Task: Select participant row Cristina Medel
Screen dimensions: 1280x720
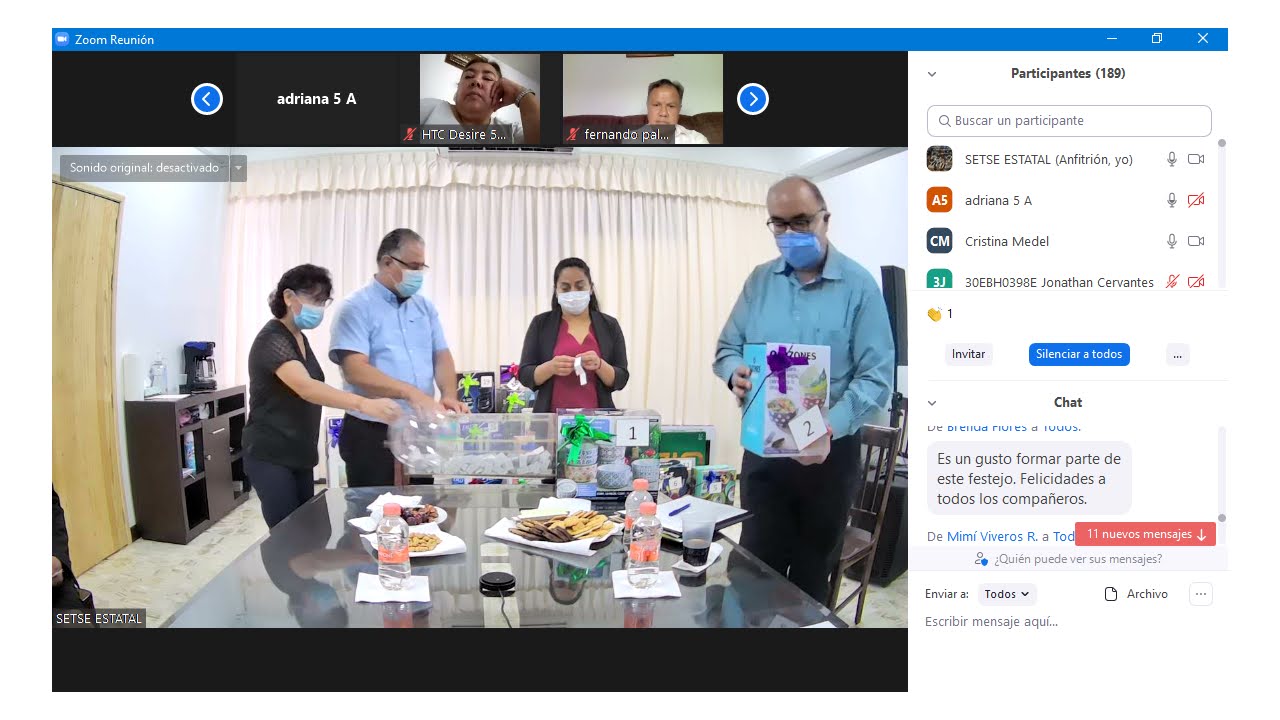Action: pyautogui.click(x=1066, y=241)
